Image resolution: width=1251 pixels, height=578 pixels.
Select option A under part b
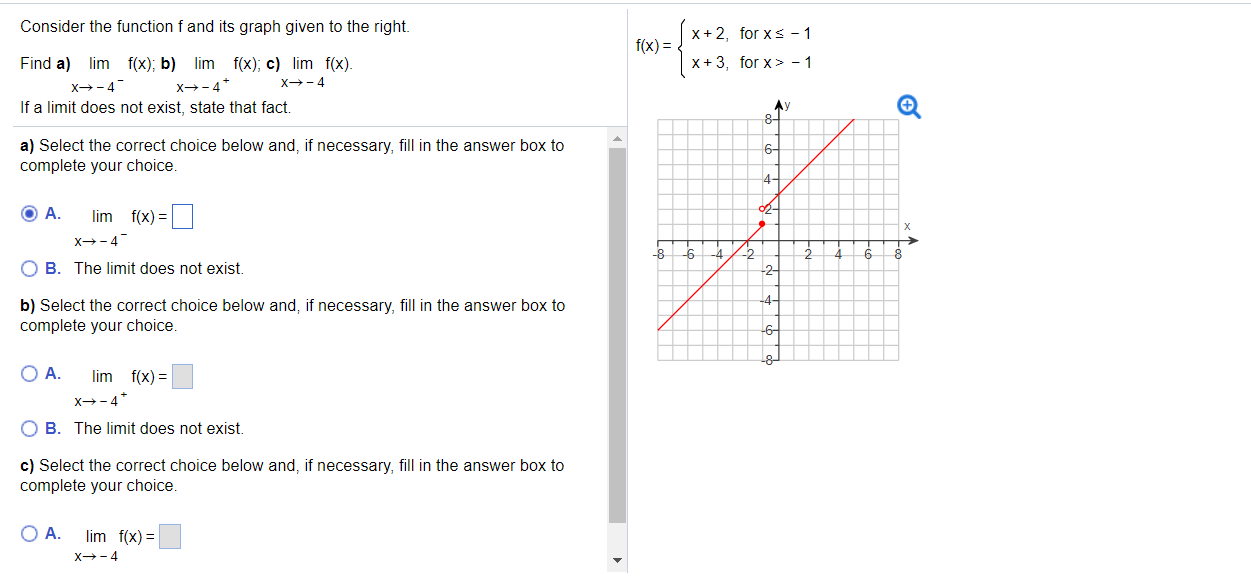[x=28, y=375]
